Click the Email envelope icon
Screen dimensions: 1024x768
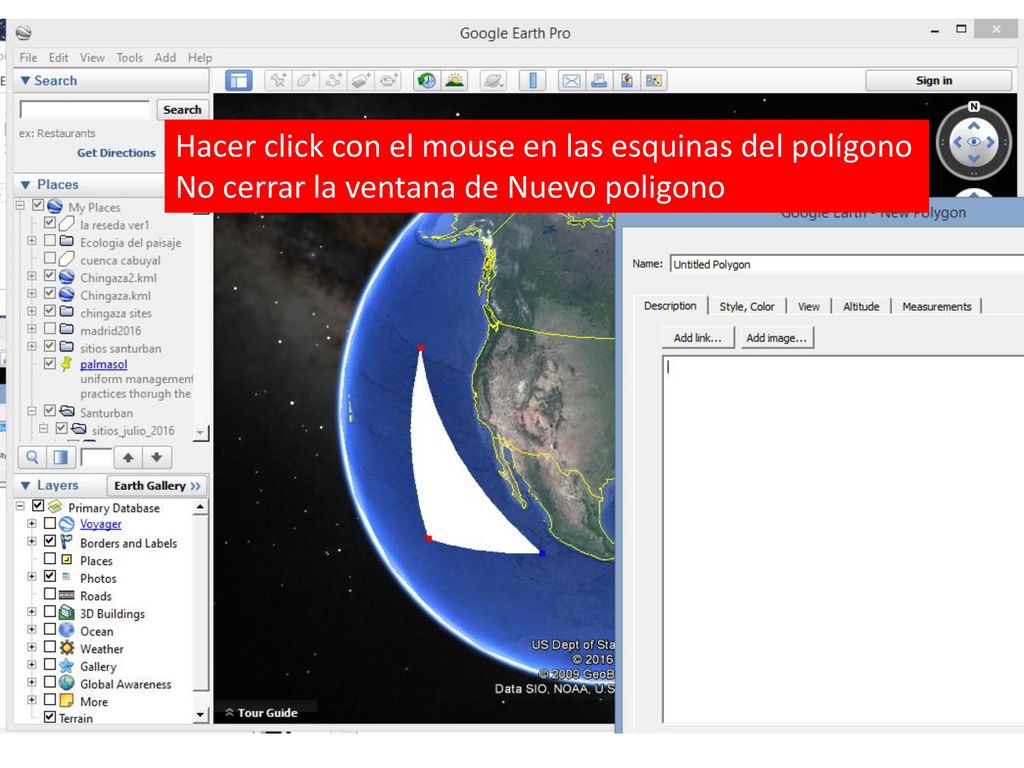(x=571, y=80)
